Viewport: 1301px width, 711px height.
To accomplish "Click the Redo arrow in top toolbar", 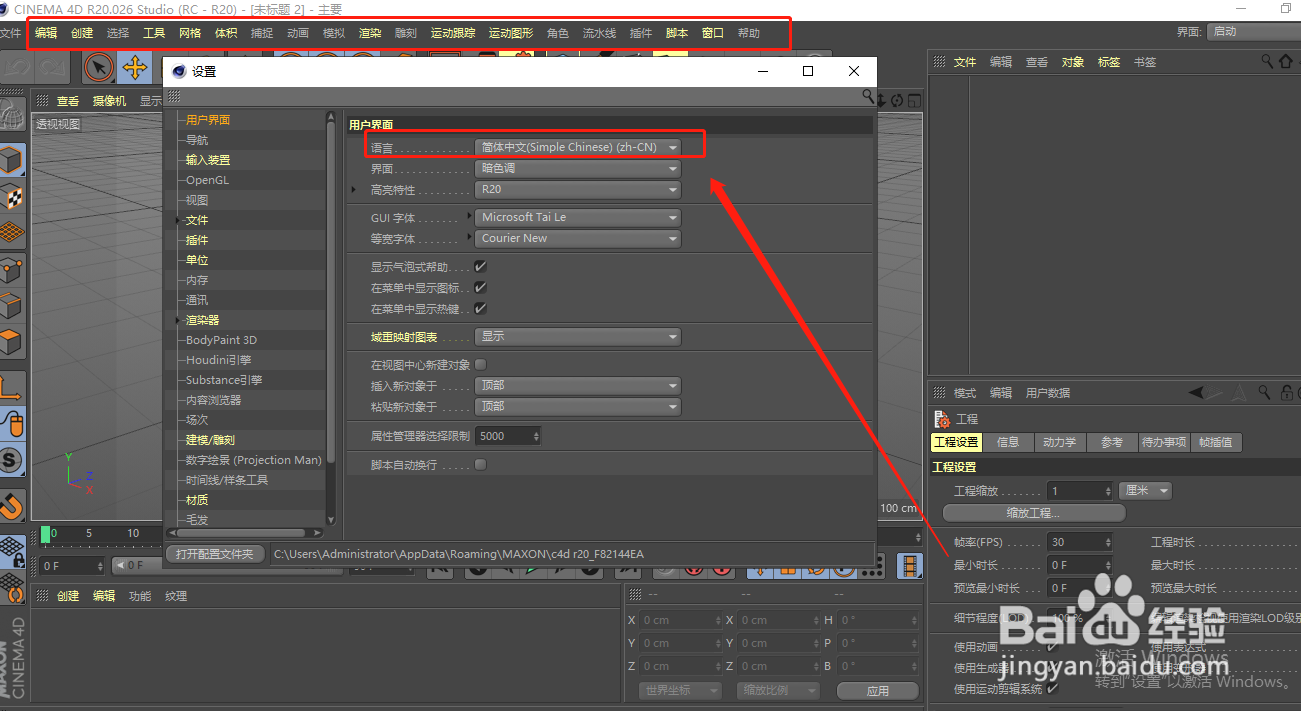I will (53, 67).
